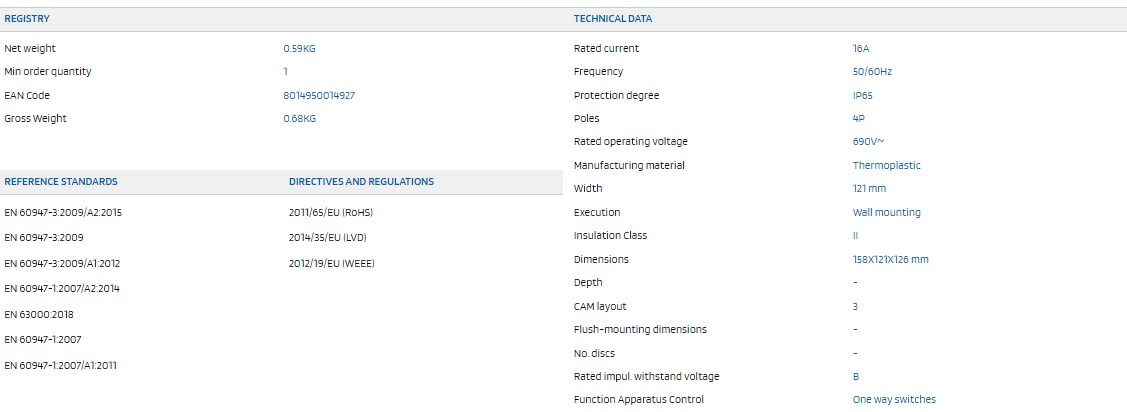Click the 2011/65/EU (RoHS) directive entry

click(x=330, y=213)
